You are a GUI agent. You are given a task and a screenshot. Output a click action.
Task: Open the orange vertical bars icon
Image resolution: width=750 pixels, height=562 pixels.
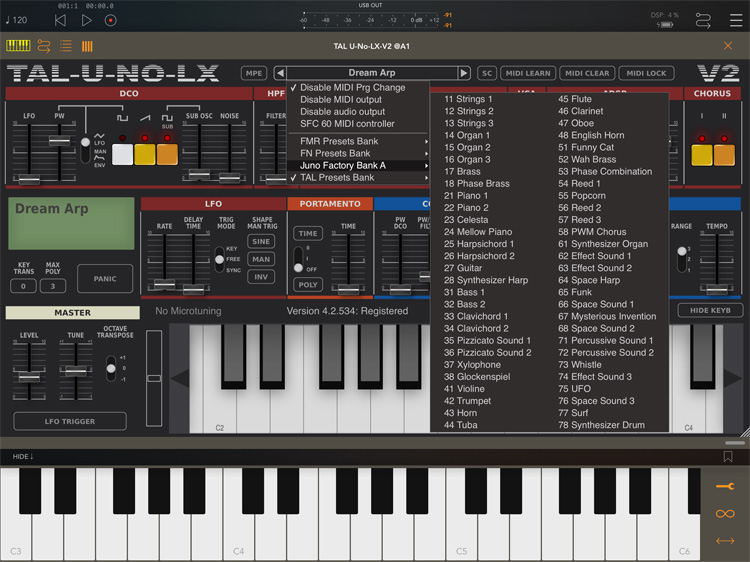tap(87, 46)
